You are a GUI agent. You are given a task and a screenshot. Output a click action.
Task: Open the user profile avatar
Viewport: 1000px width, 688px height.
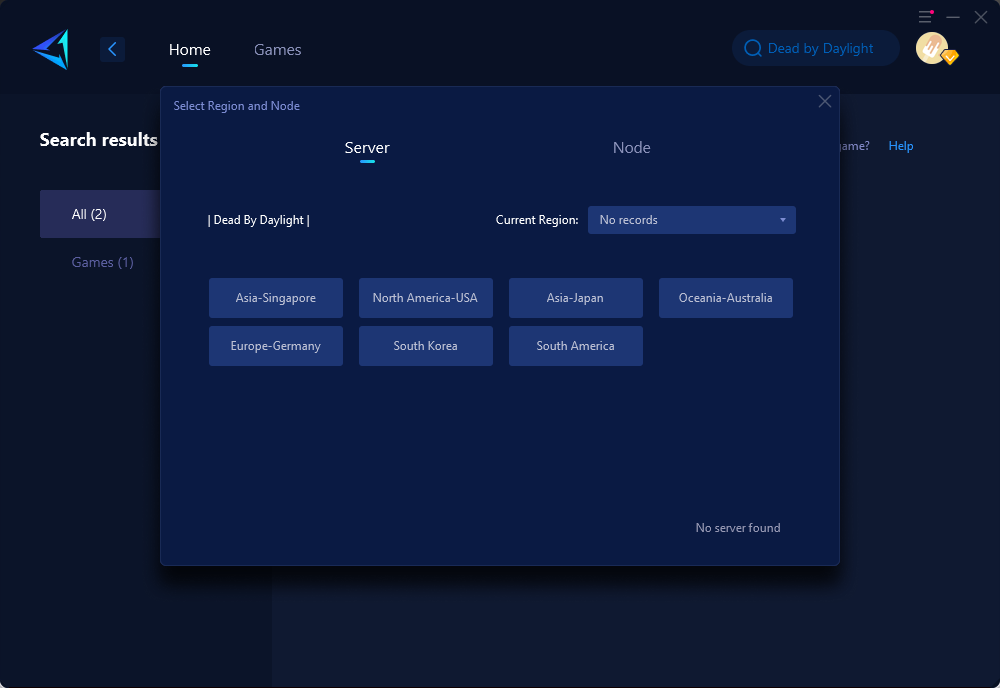point(932,48)
